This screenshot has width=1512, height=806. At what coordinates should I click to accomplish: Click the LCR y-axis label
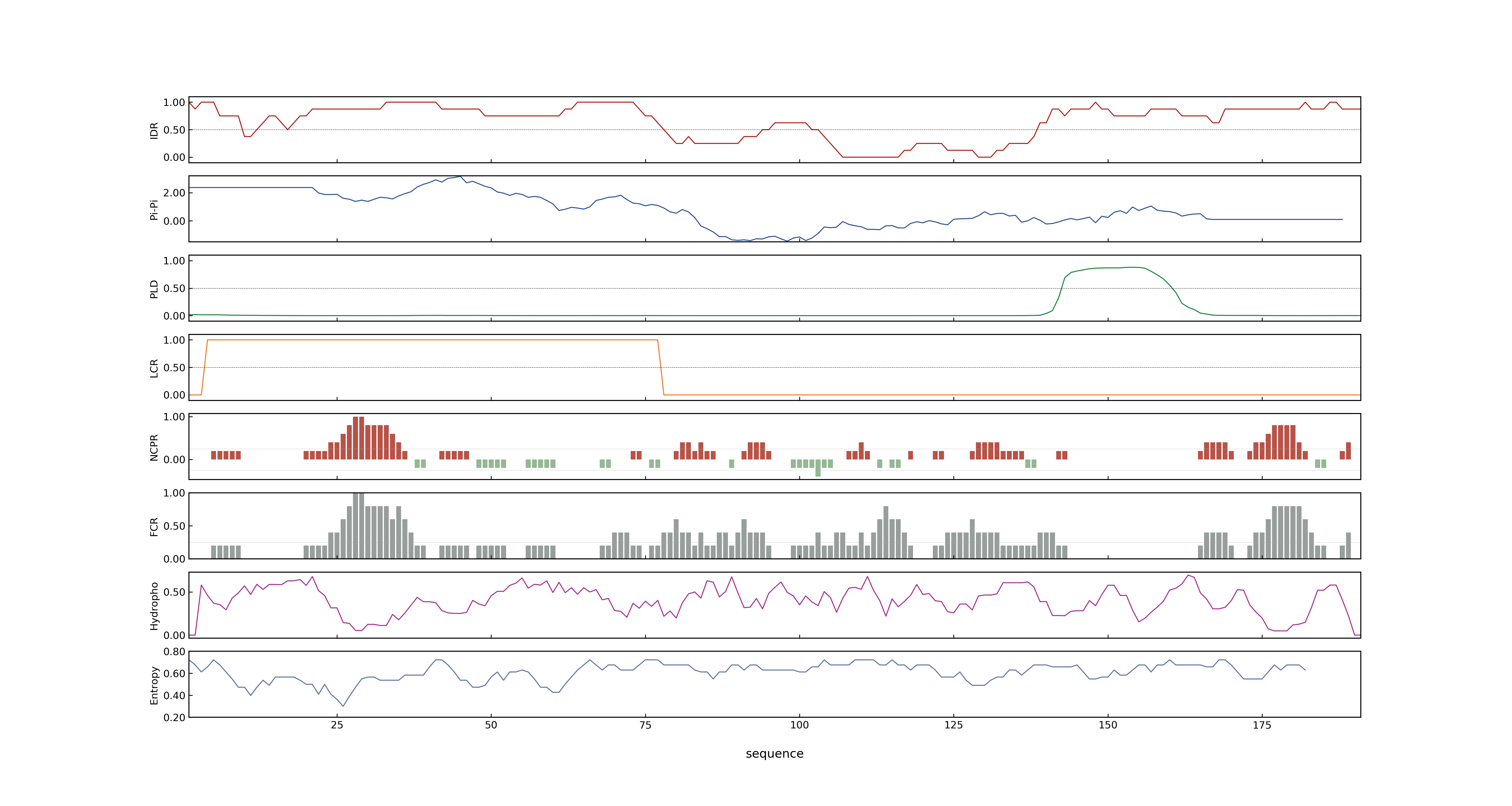tap(154, 368)
